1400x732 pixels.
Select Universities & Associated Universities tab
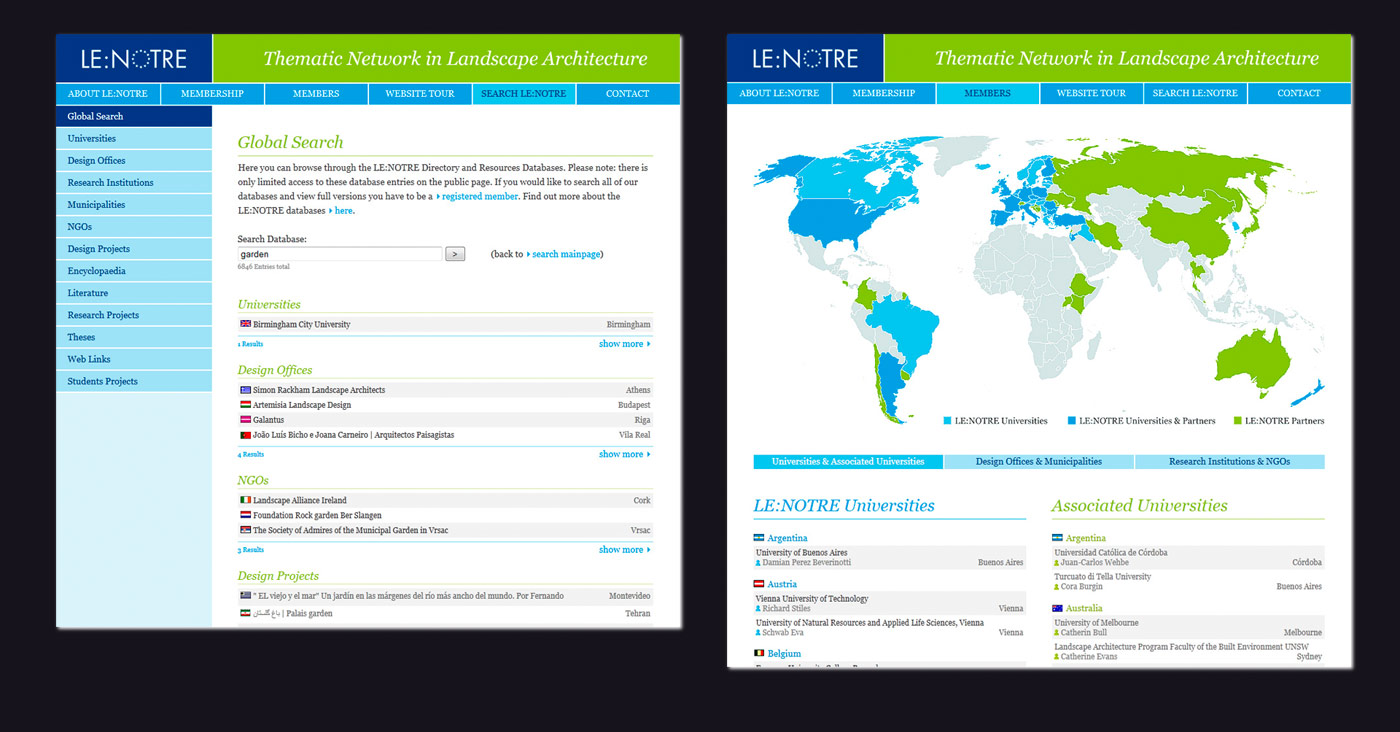848,462
